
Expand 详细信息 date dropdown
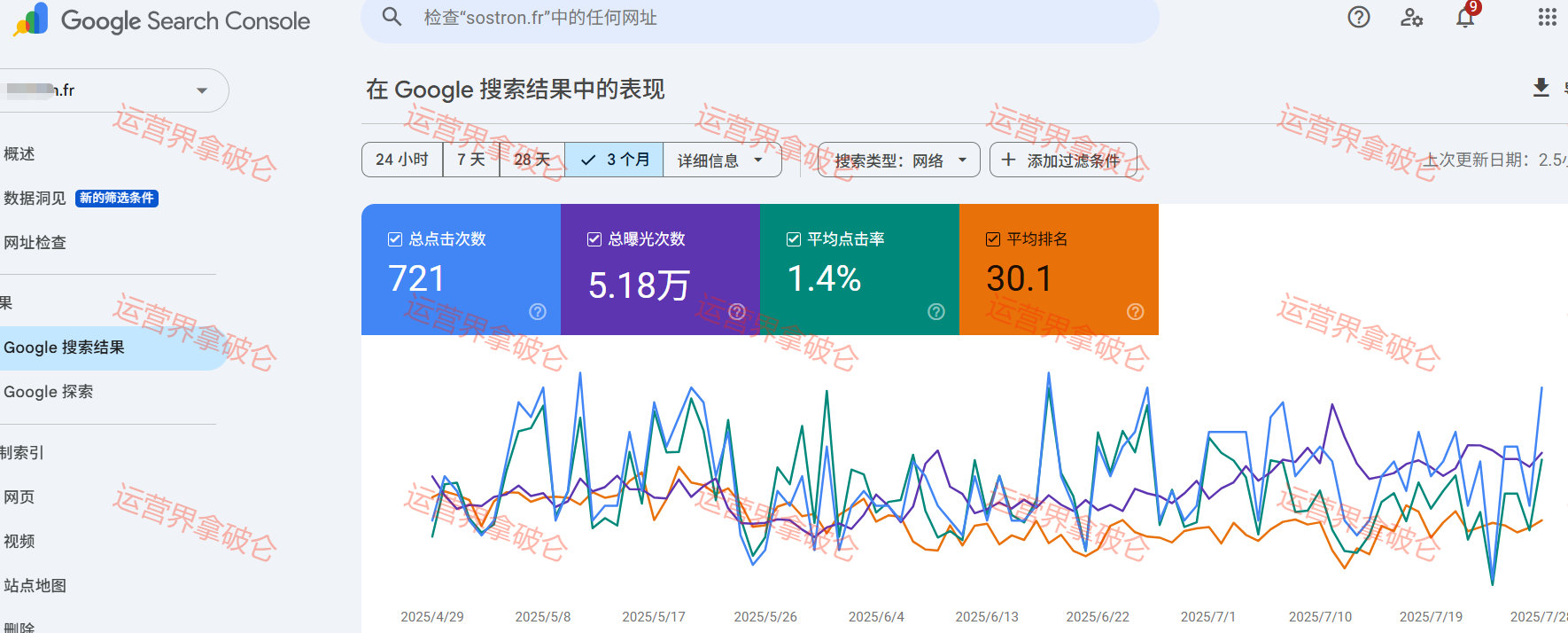point(721,160)
